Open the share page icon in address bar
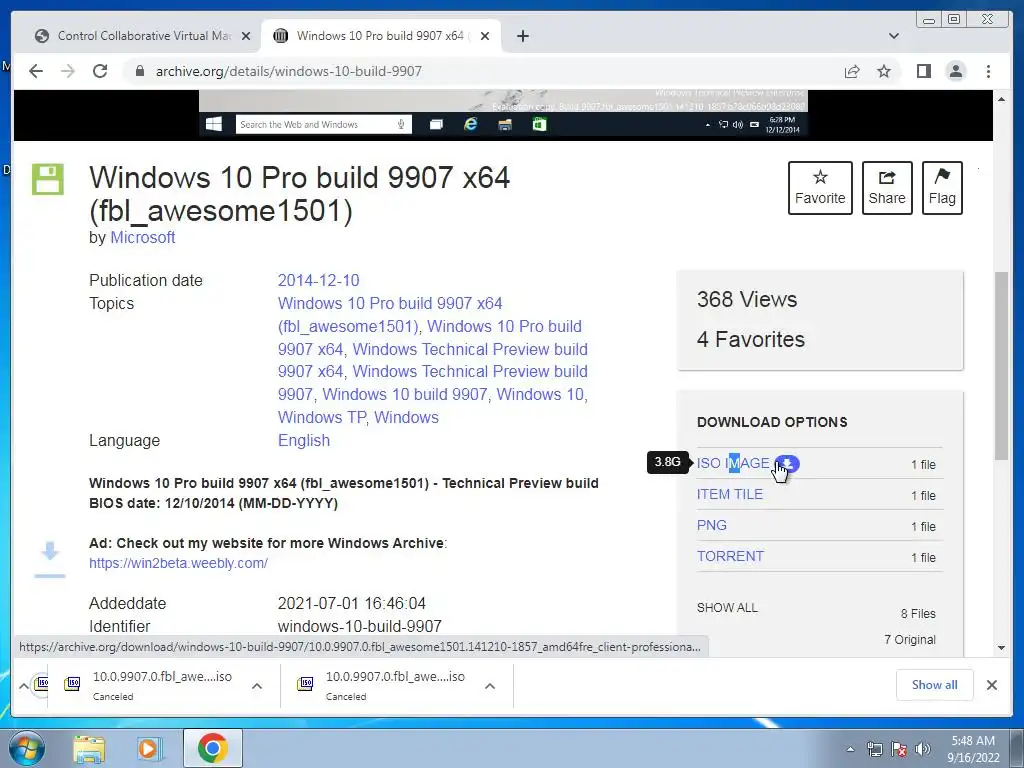 [852, 71]
